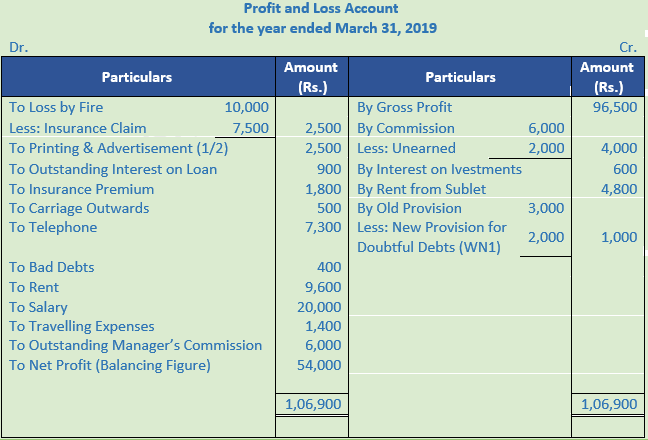Screen dimensions: 648x440
Task: Select the debit-side "Particulars" column header
Action: pyautogui.click(x=136, y=77)
